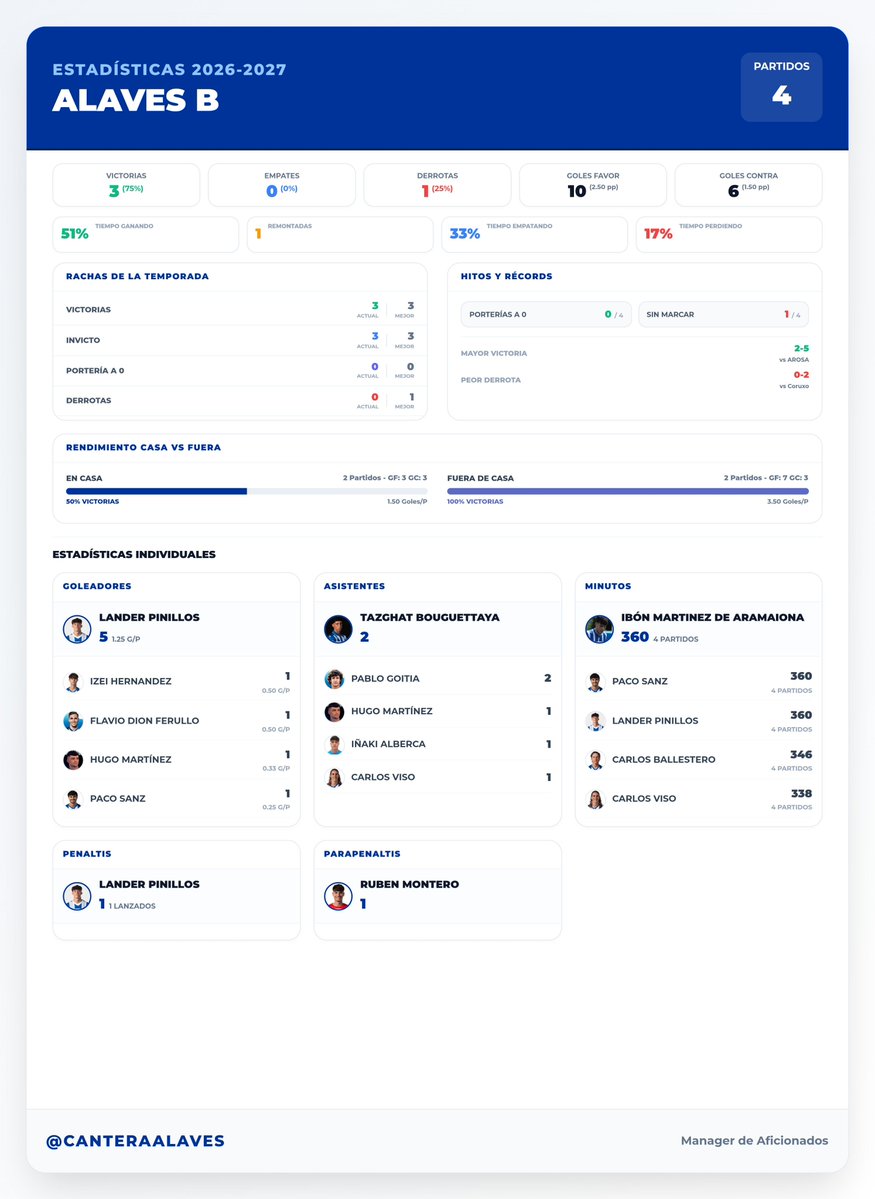The width and height of the screenshot is (875, 1199).
Task: Click the Parapenaltis card title
Action: pos(362,853)
